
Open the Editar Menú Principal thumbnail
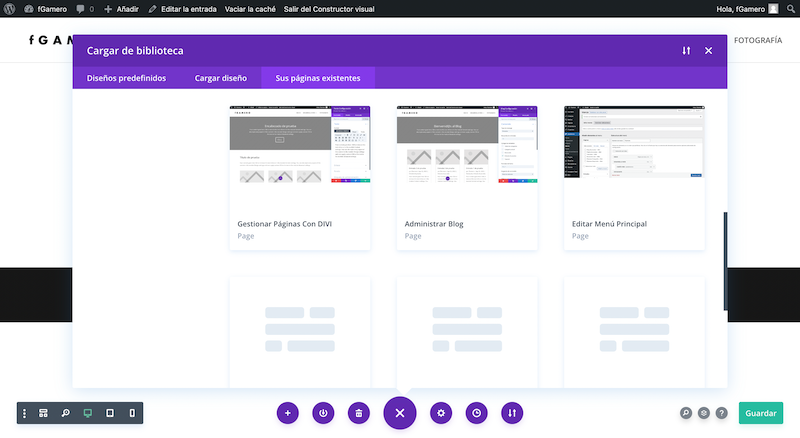click(634, 142)
